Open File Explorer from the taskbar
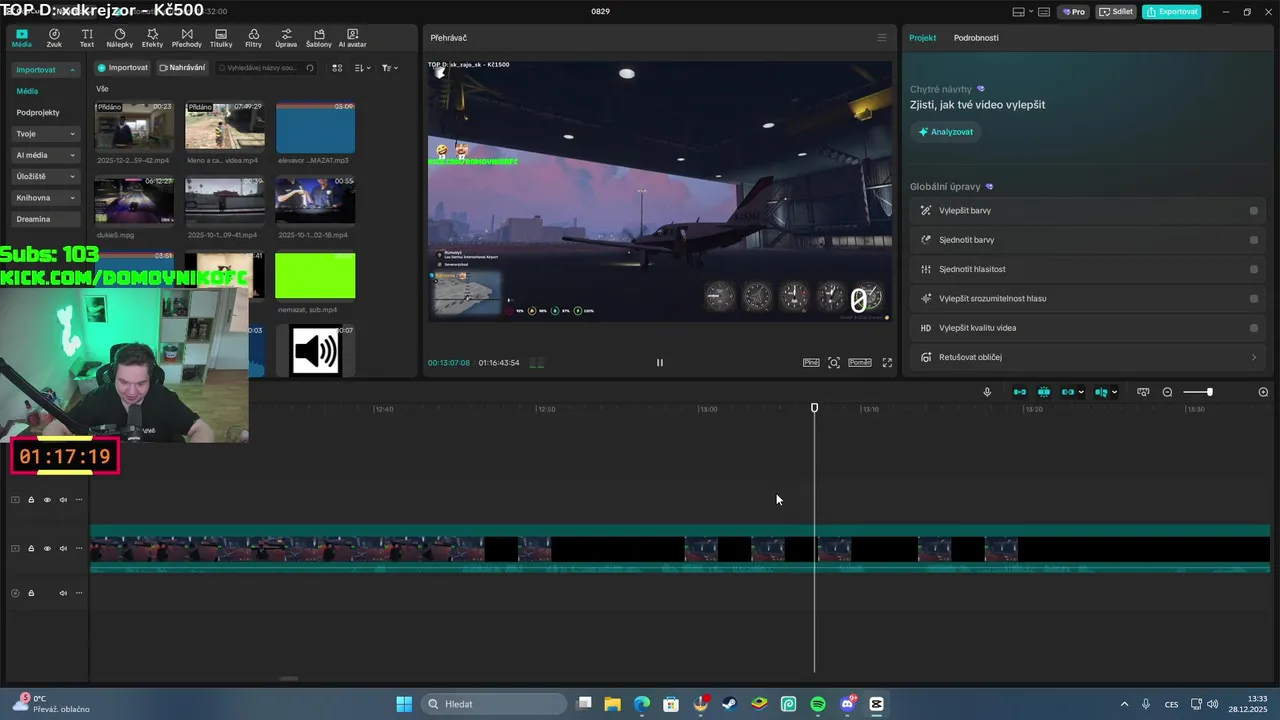Viewport: 1280px width, 720px height. (x=612, y=704)
